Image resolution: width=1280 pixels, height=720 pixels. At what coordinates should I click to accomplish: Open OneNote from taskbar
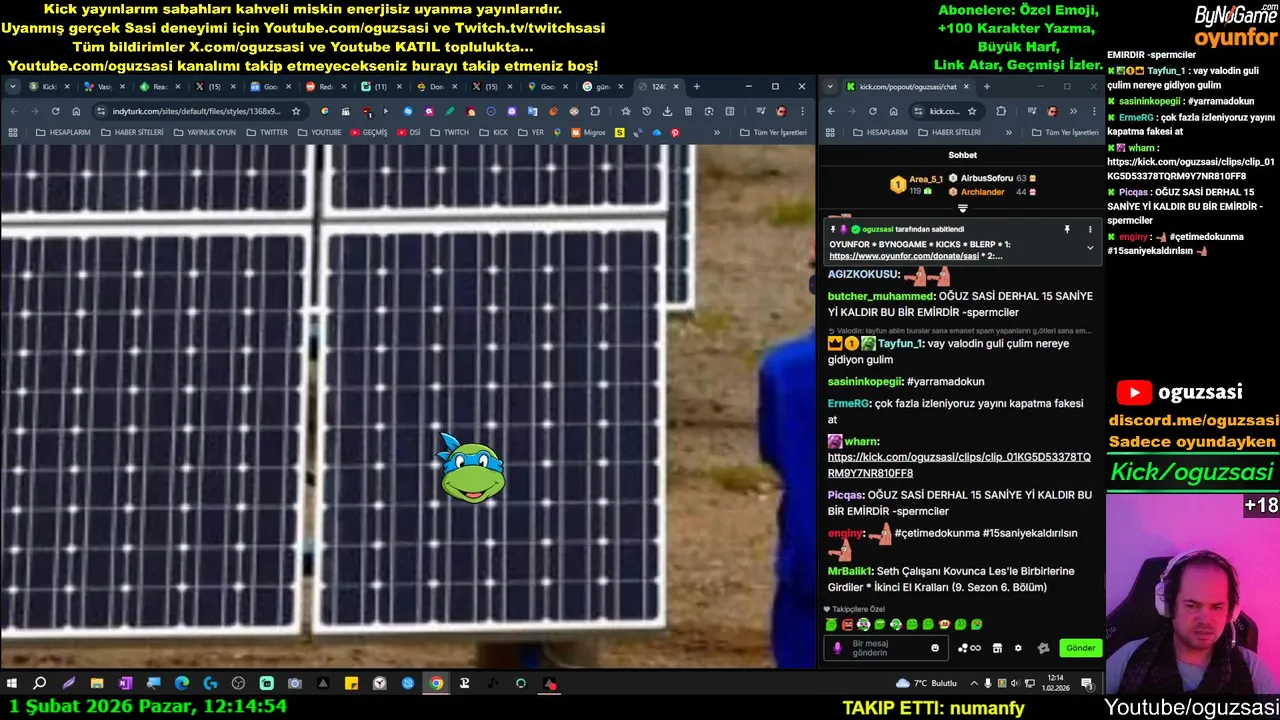(x=125, y=683)
